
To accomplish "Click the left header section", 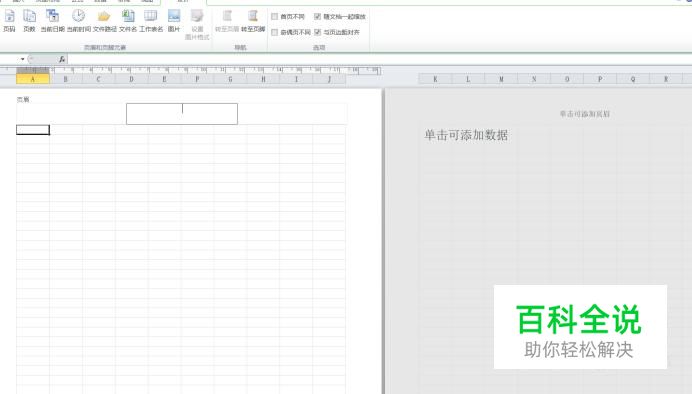I will (71, 114).
